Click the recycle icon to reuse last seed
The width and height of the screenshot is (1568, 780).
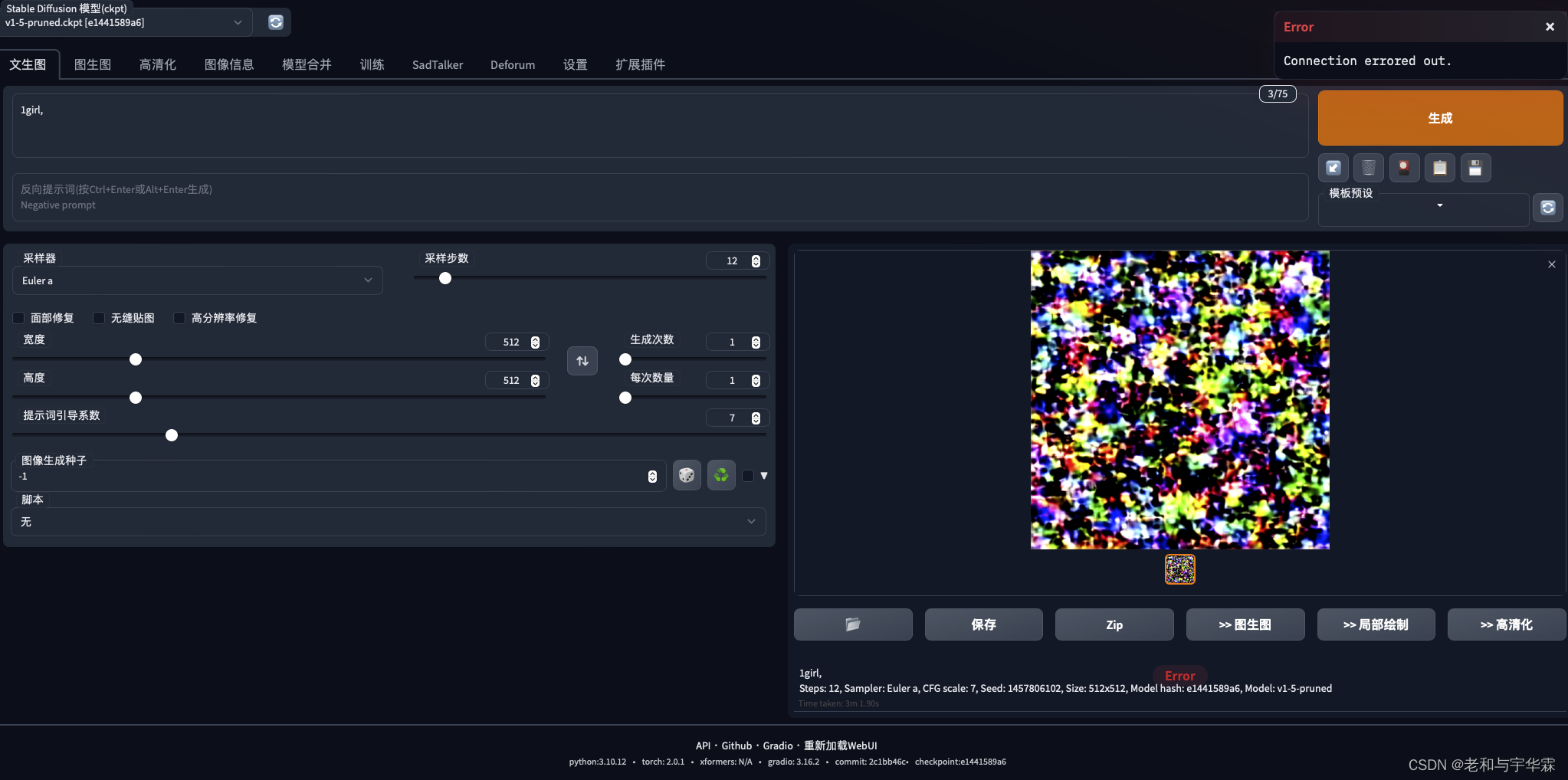tap(720, 475)
